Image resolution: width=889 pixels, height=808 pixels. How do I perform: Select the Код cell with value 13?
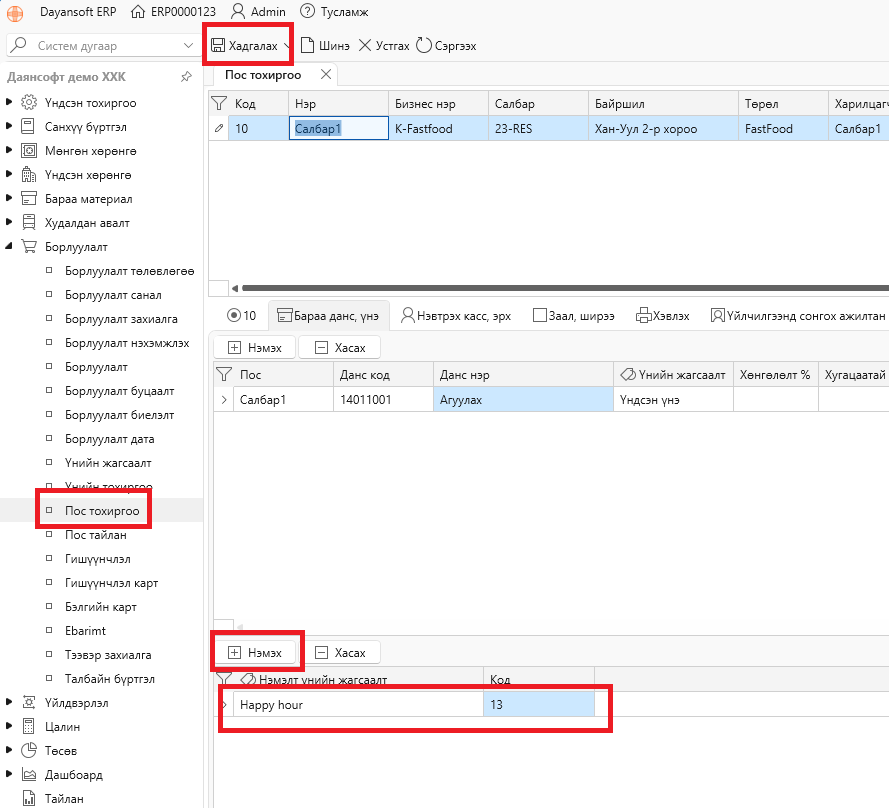tap(538, 704)
